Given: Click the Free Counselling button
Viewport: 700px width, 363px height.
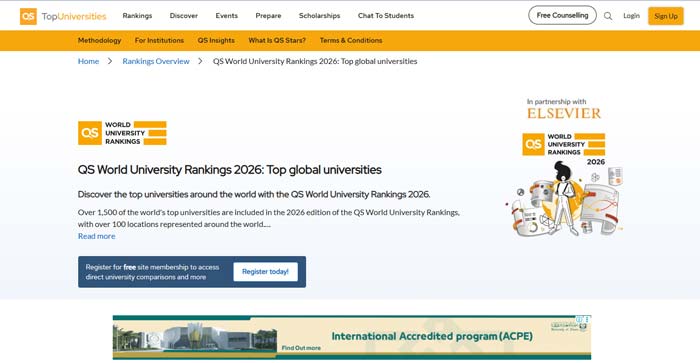Looking at the screenshot, I should (562, 15).
